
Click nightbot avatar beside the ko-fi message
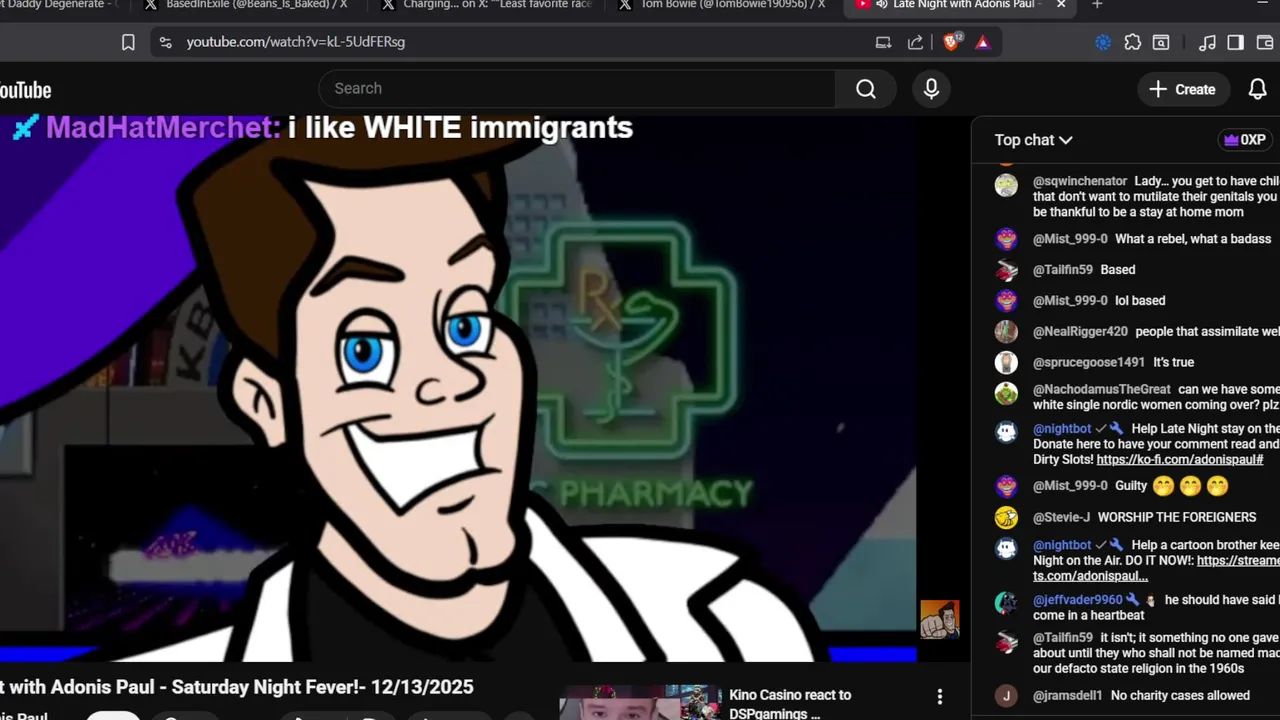coord(1006,432)
